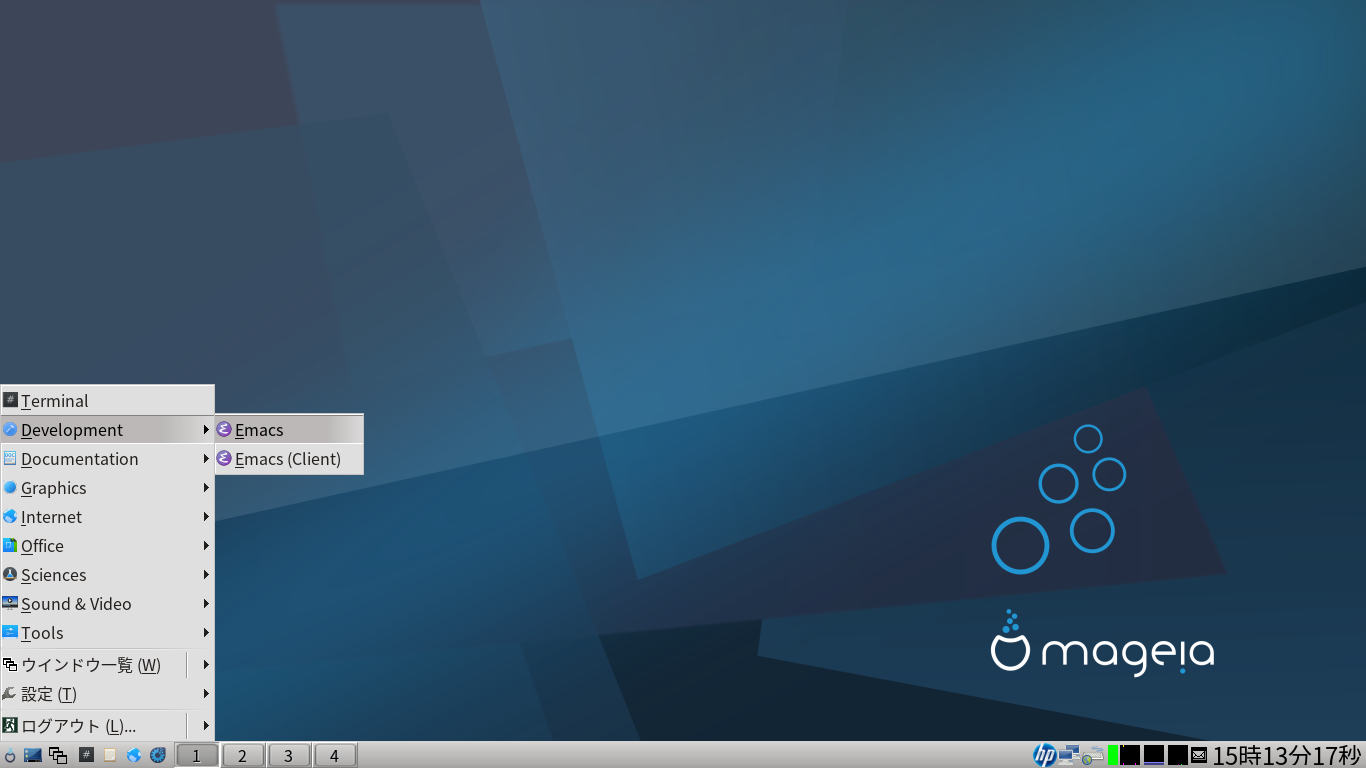Screen dimensions: 1366x768
Task: Click the first black system monitor graph
Action: point(1130,755)
